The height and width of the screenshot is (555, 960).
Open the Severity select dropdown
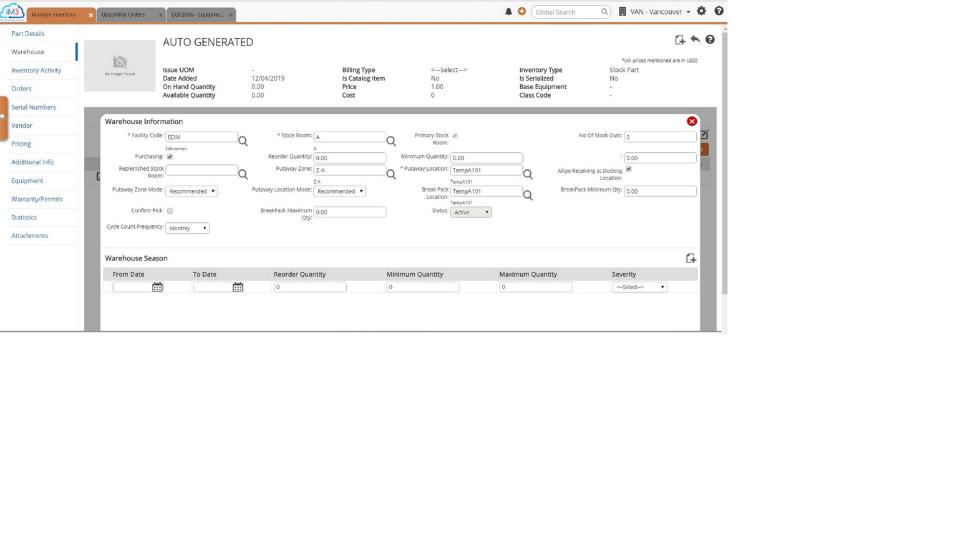(640, 287)
